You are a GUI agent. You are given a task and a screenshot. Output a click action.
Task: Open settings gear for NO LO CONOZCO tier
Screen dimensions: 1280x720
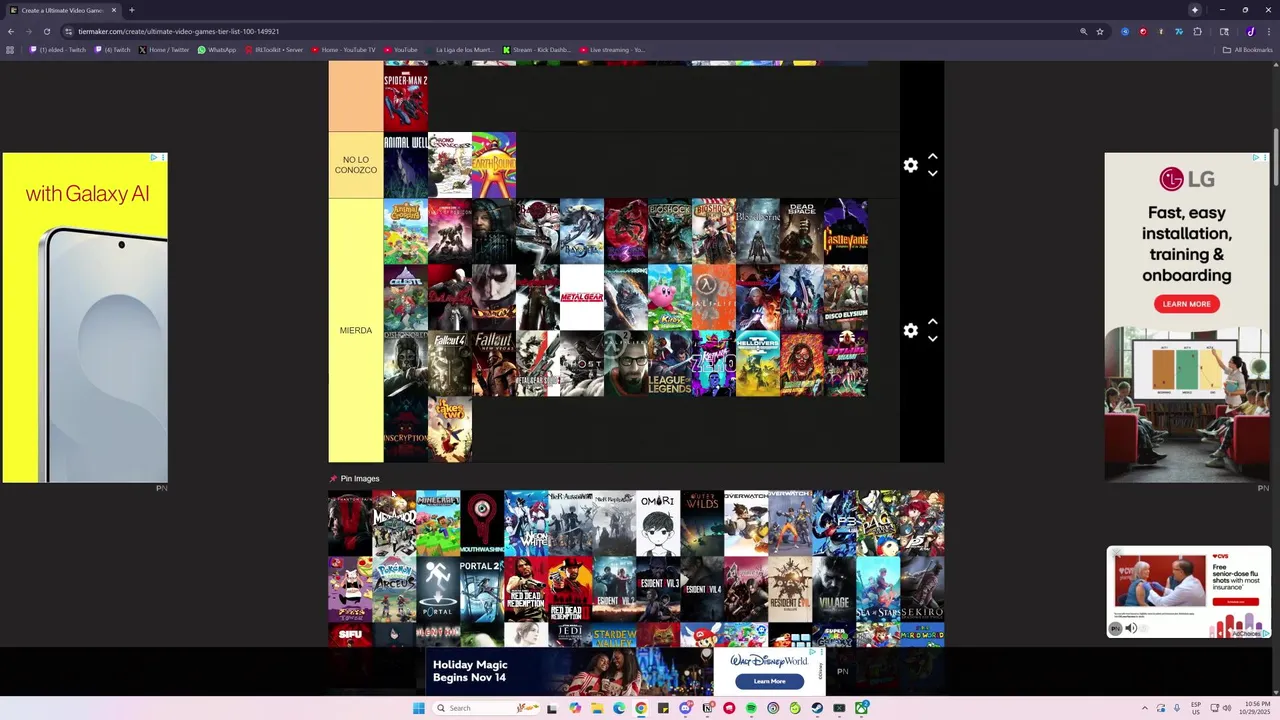pyautogui.click(x=910, y=165)
